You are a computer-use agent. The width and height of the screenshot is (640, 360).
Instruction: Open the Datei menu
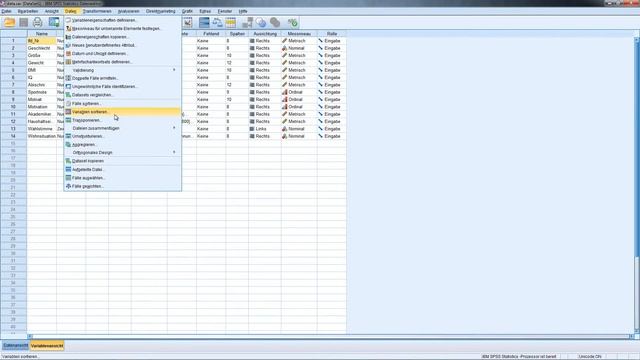pos(7,11)
